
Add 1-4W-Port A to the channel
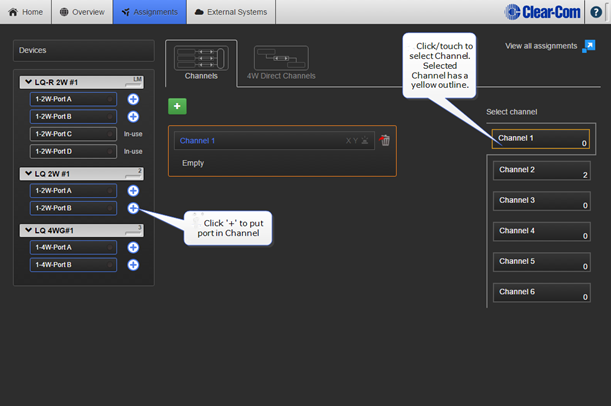click(x=133, y=247)
